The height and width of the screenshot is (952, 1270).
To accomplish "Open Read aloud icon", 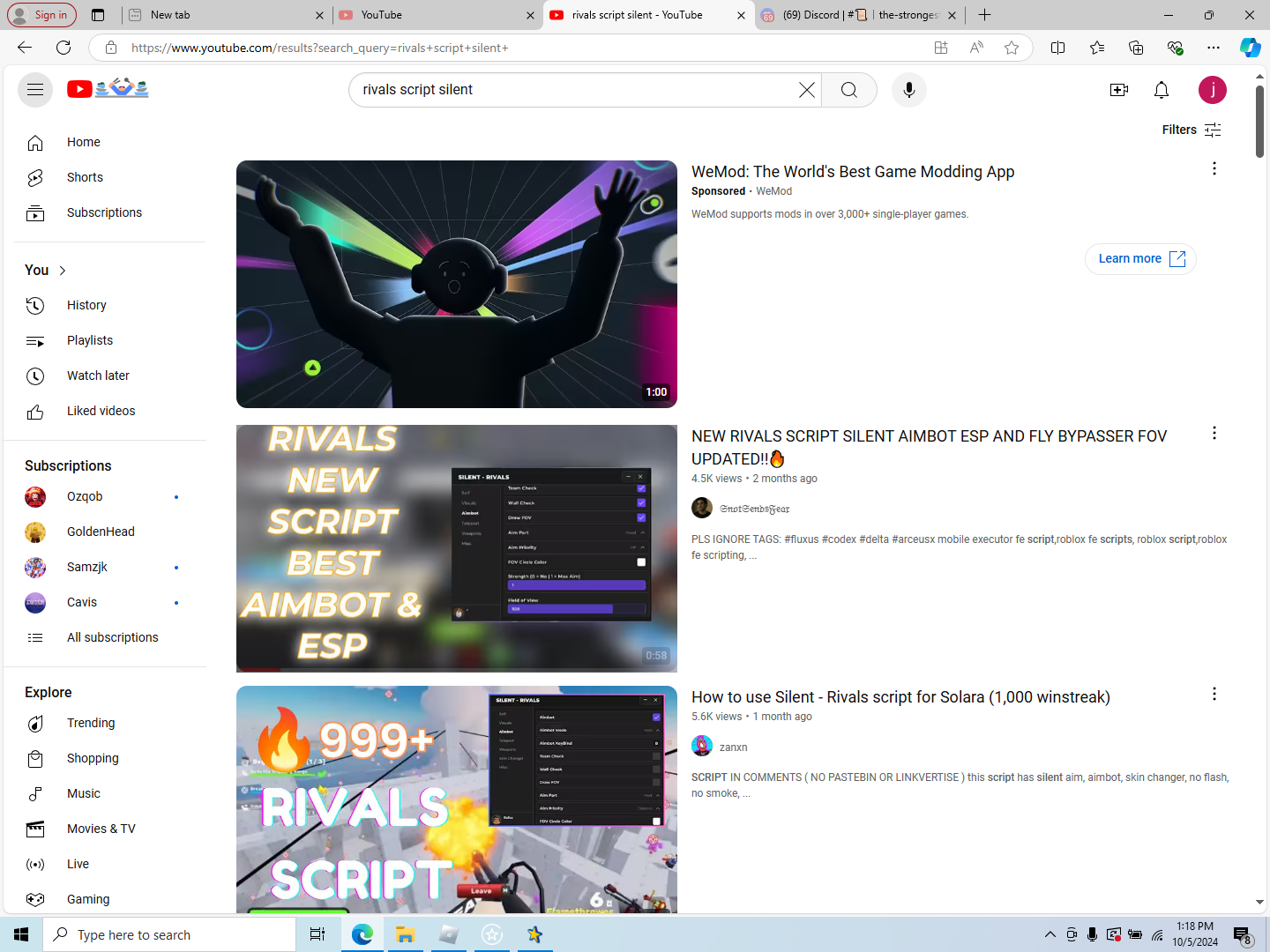I will (x=976, y=48).
